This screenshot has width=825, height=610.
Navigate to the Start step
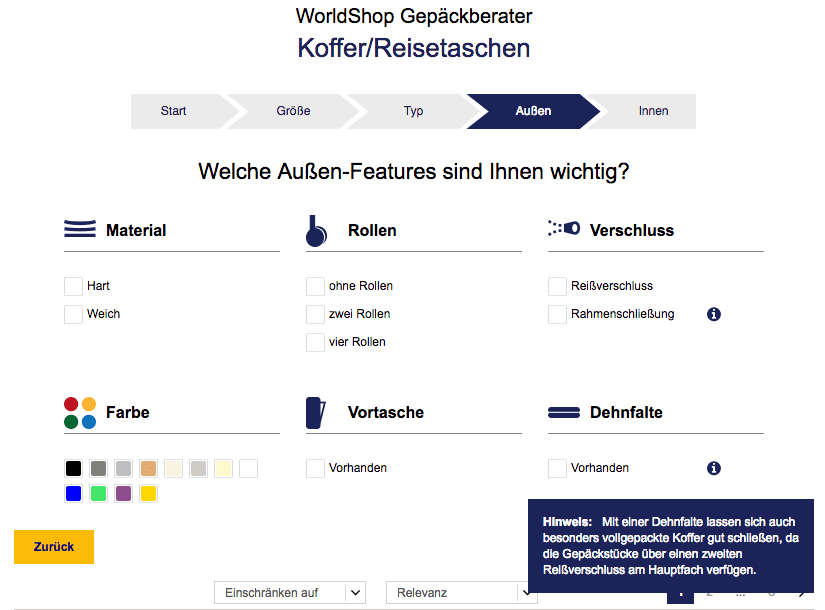click(172, 111)
